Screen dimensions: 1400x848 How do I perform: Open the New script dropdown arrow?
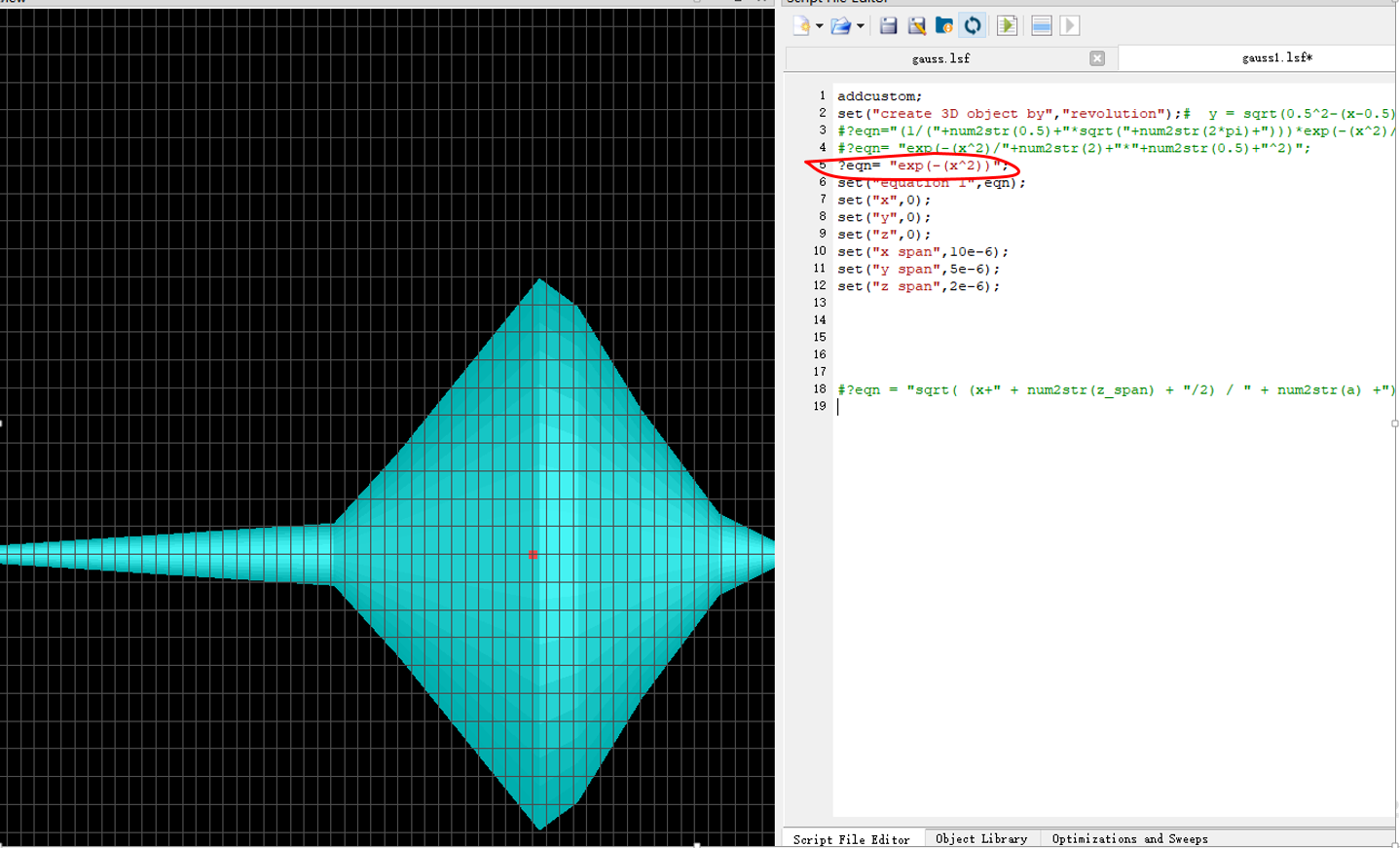(x=819, y=26)
